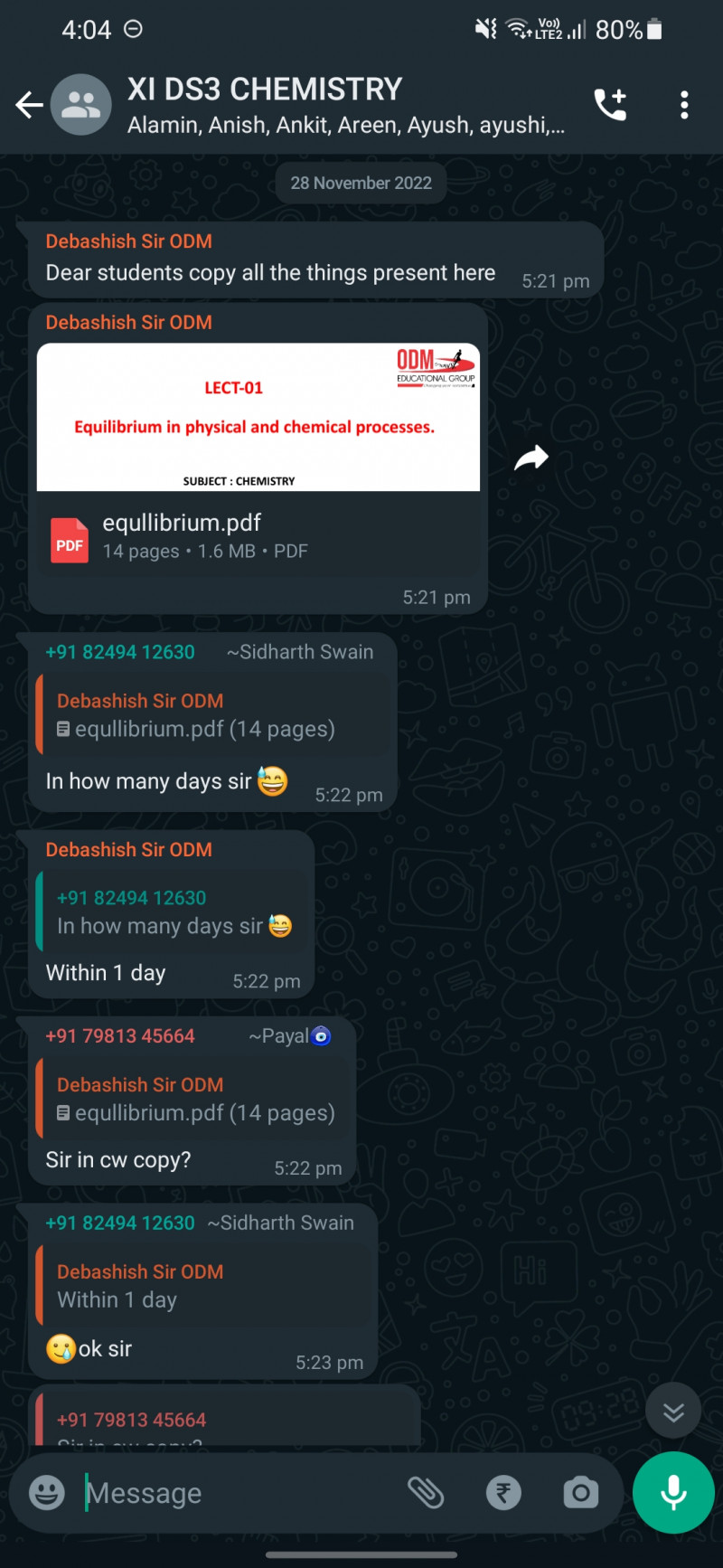
Task: Tap phone number +91 79813 45664 of Payal
Action: [120, 1036]
